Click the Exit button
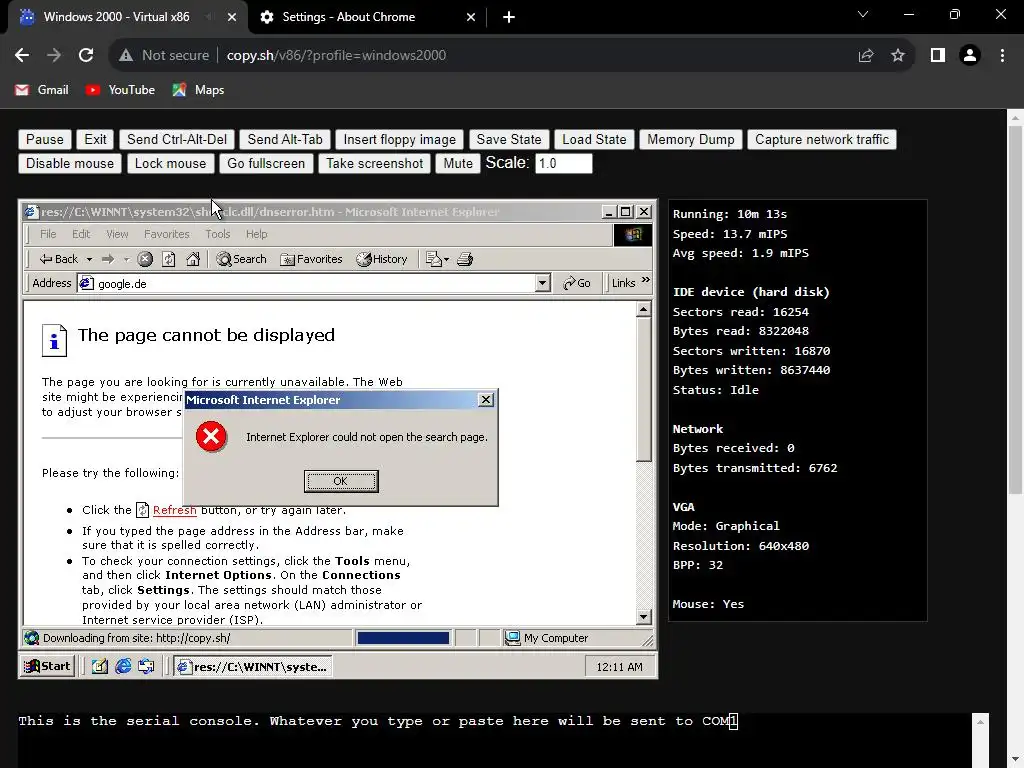The width and height of the screenshot is (1024, 768). click(95, 140)
